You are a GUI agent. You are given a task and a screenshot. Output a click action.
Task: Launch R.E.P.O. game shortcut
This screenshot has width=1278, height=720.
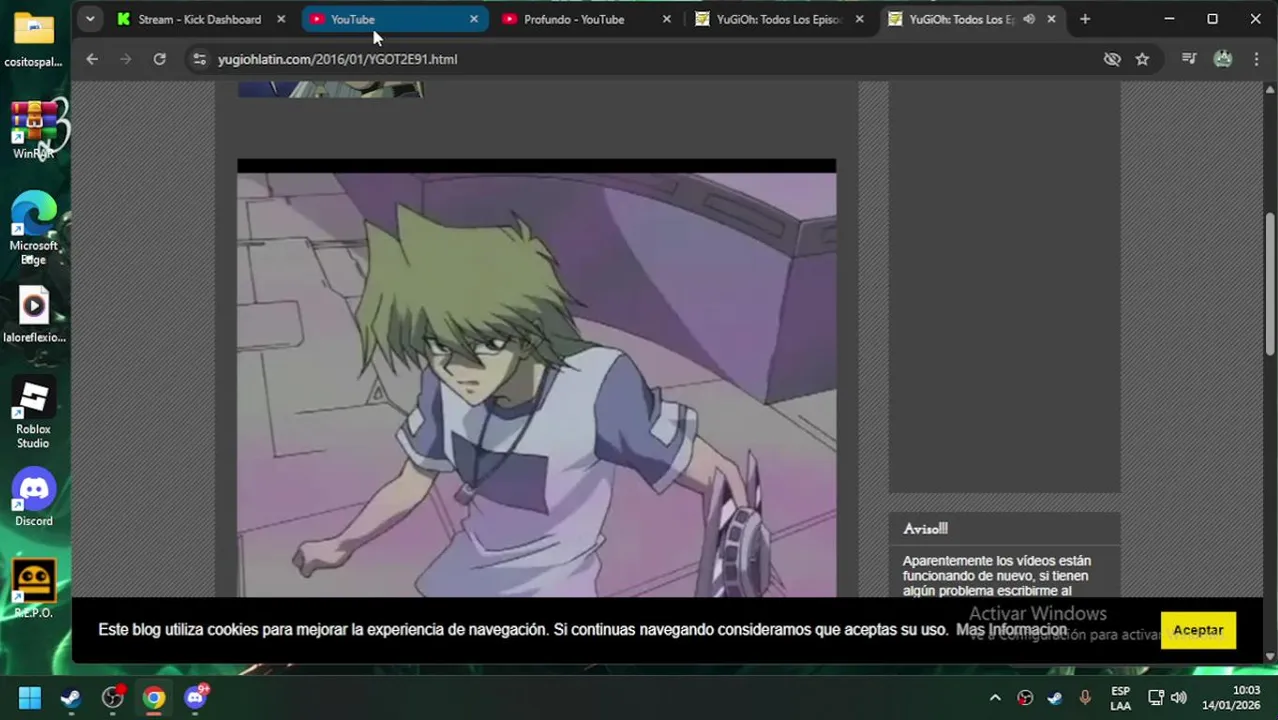[33, 588]
